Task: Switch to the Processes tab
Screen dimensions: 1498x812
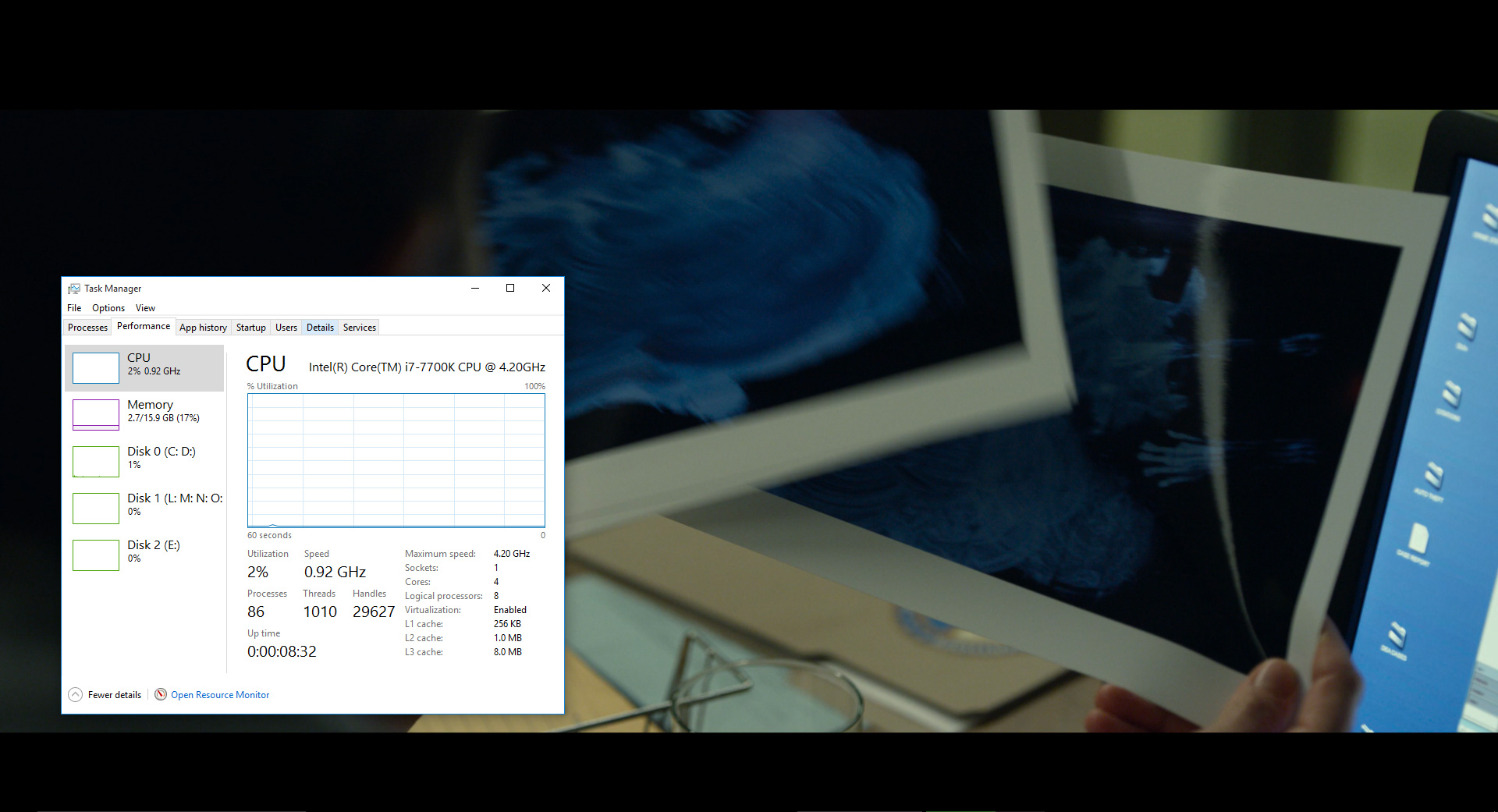Action: point(87,328)
